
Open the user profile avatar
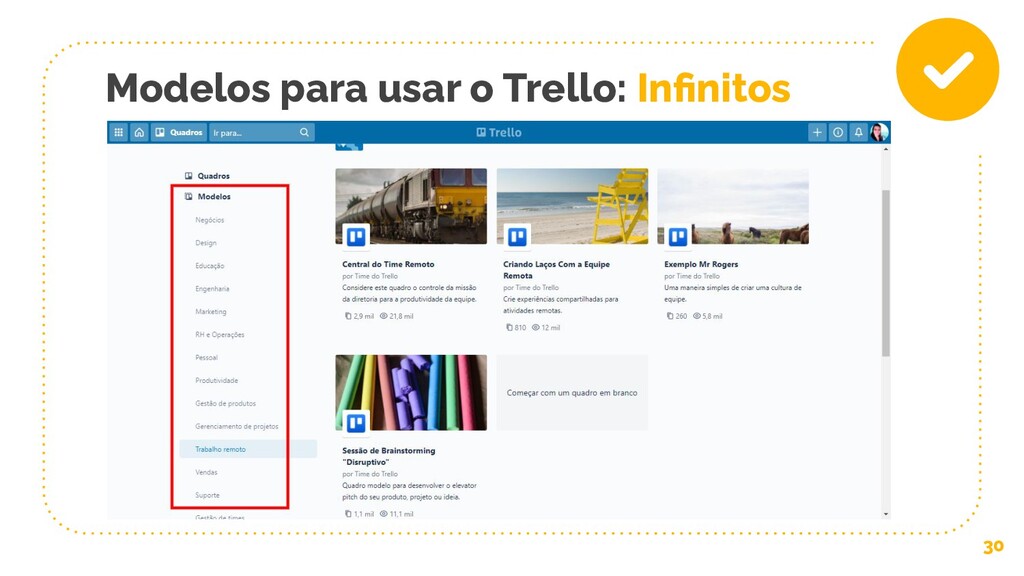880,133
